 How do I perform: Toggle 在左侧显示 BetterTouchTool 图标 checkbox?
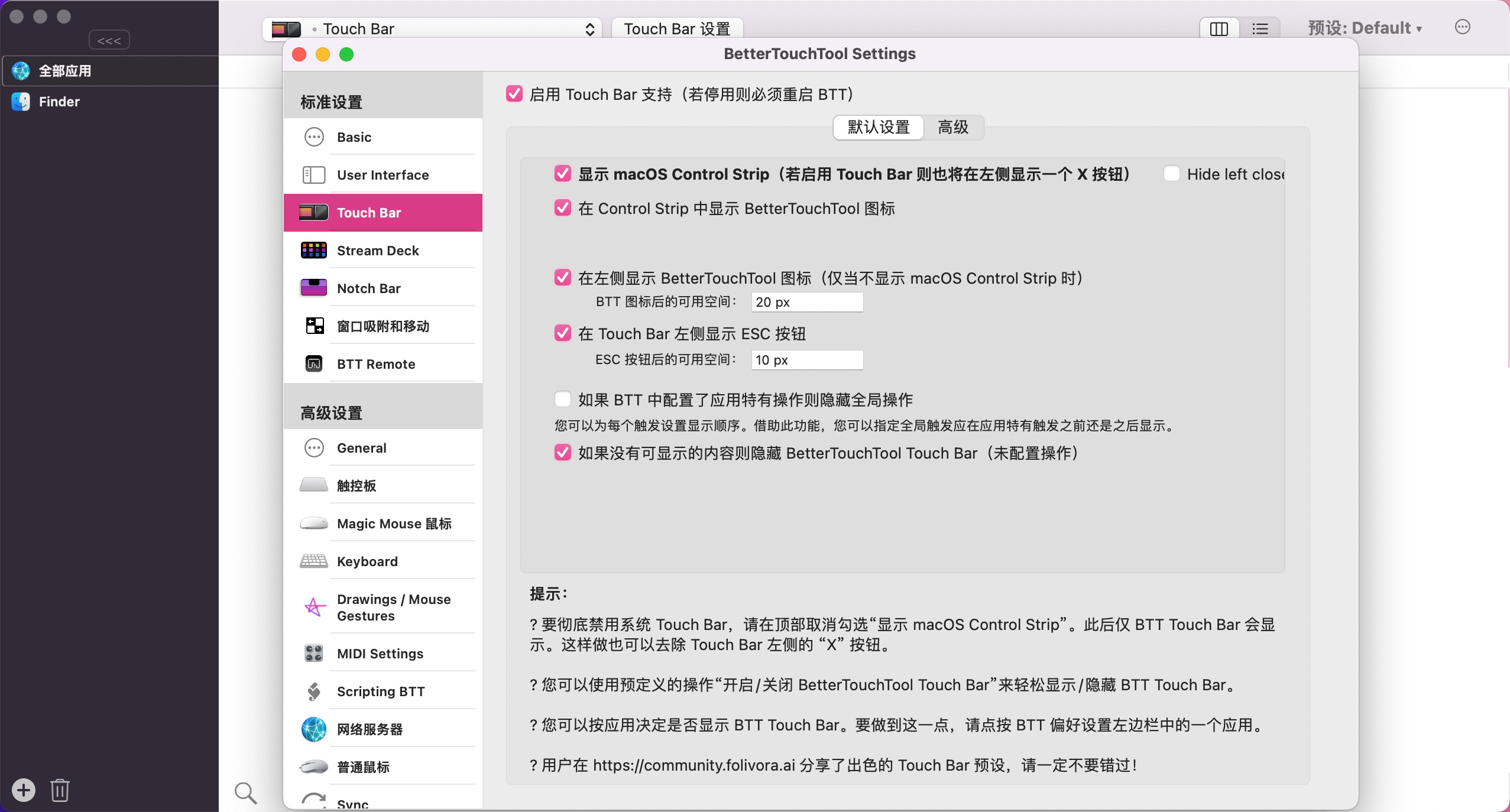click(563, 278)
